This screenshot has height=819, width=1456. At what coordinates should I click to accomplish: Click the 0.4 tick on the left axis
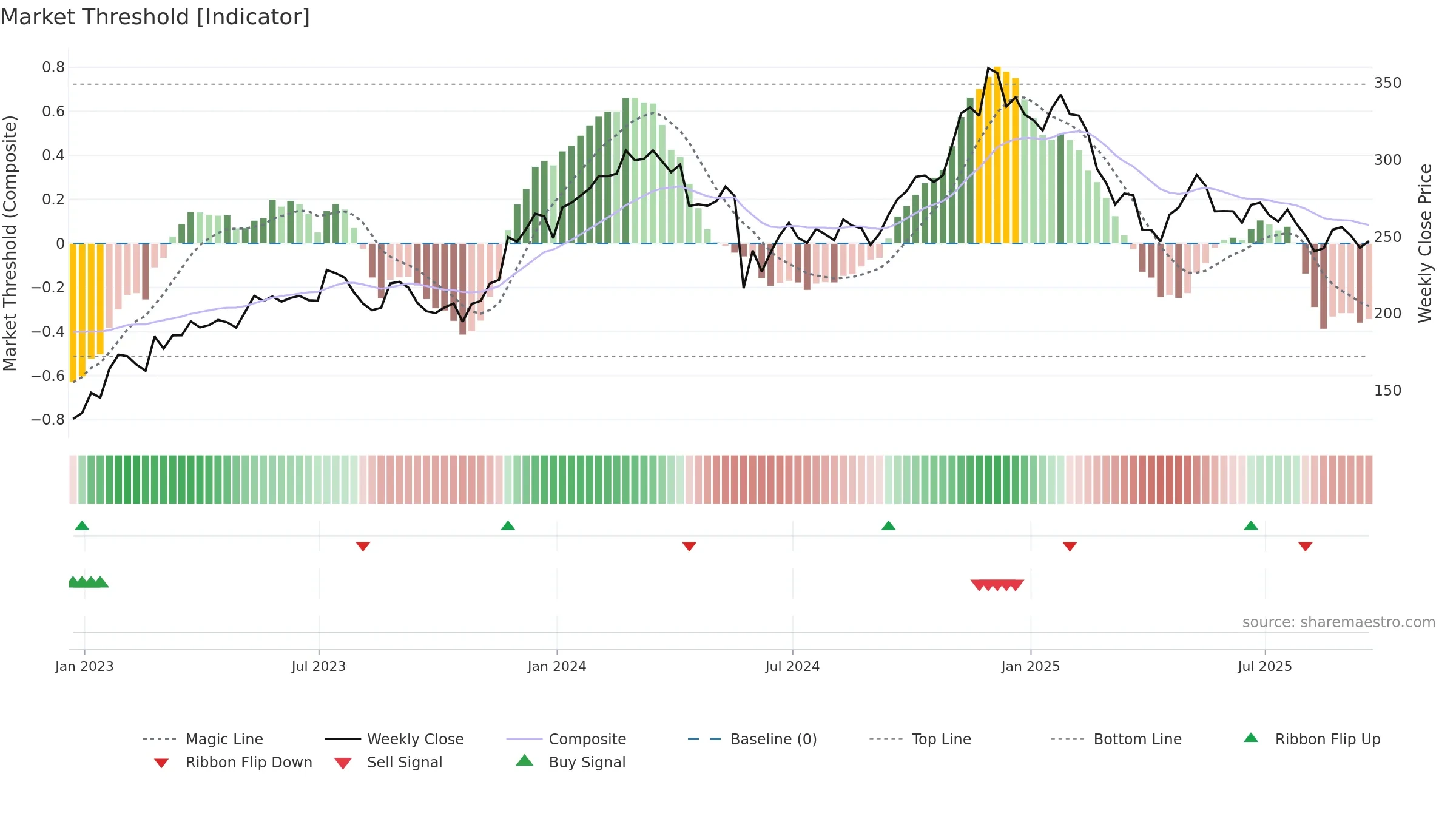[x=53, y=155]
